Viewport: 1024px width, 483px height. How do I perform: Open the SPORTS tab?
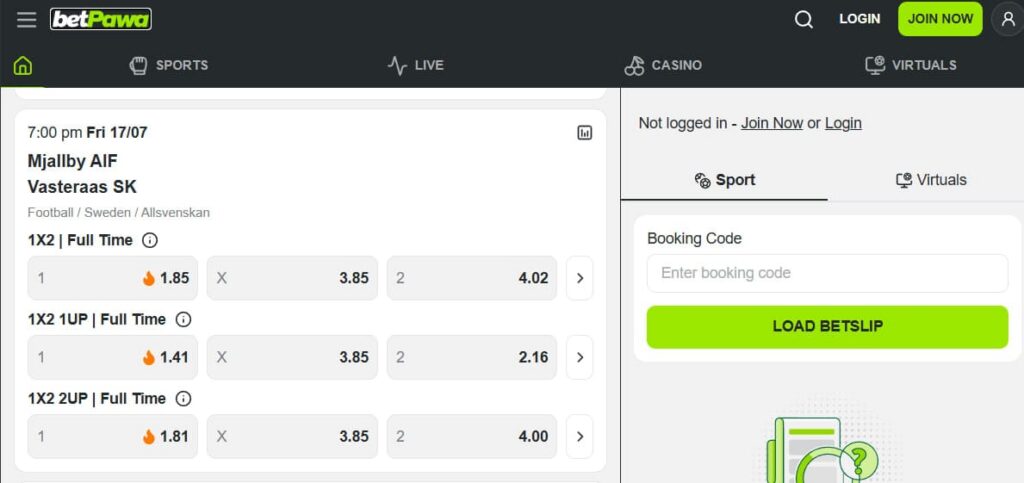[x=169, y=65]
